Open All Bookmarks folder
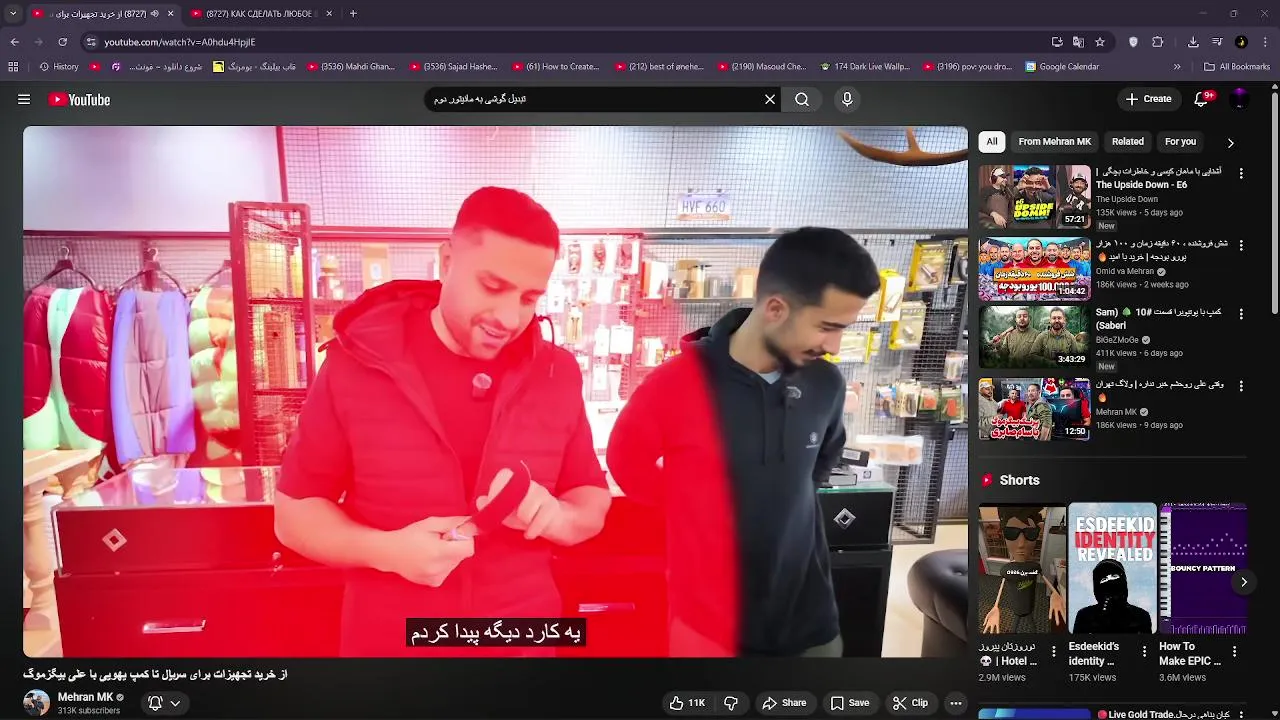Image resolution: width=1280 pixels, height=720 pixels. pyautogui.click(x=1237, y=67)
